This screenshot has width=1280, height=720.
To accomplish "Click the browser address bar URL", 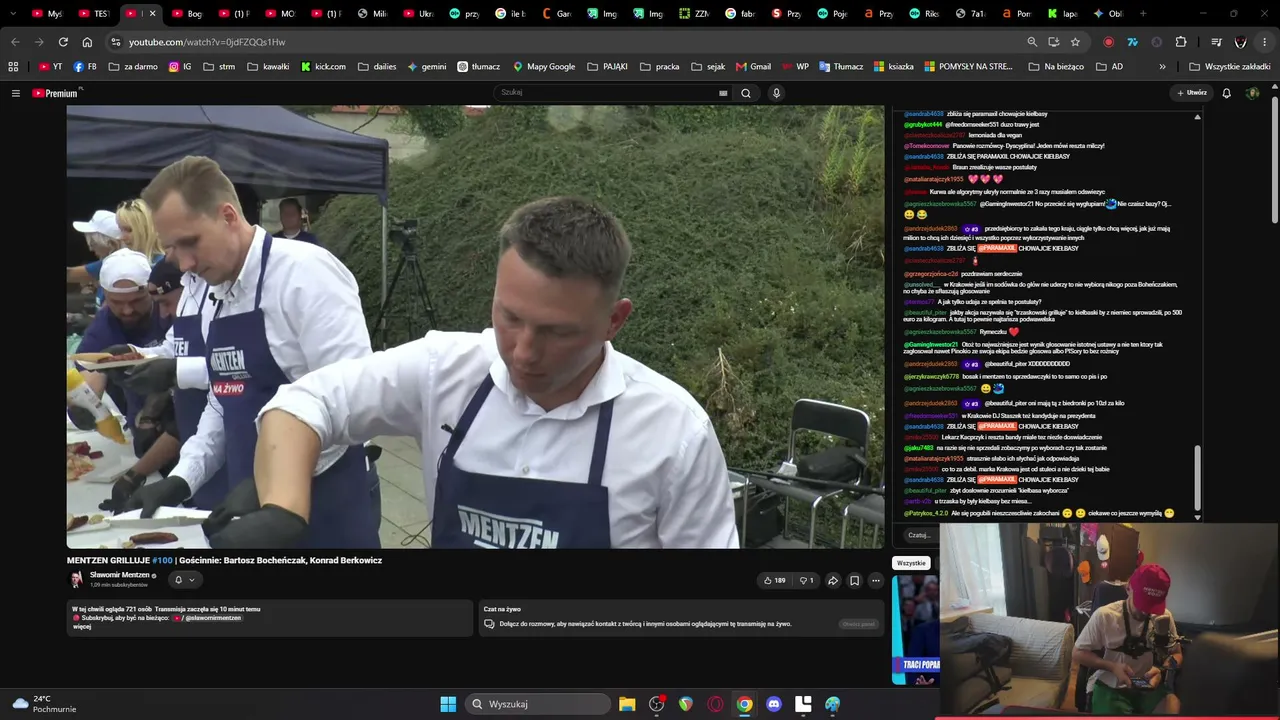I will click(x=207, y=42).
